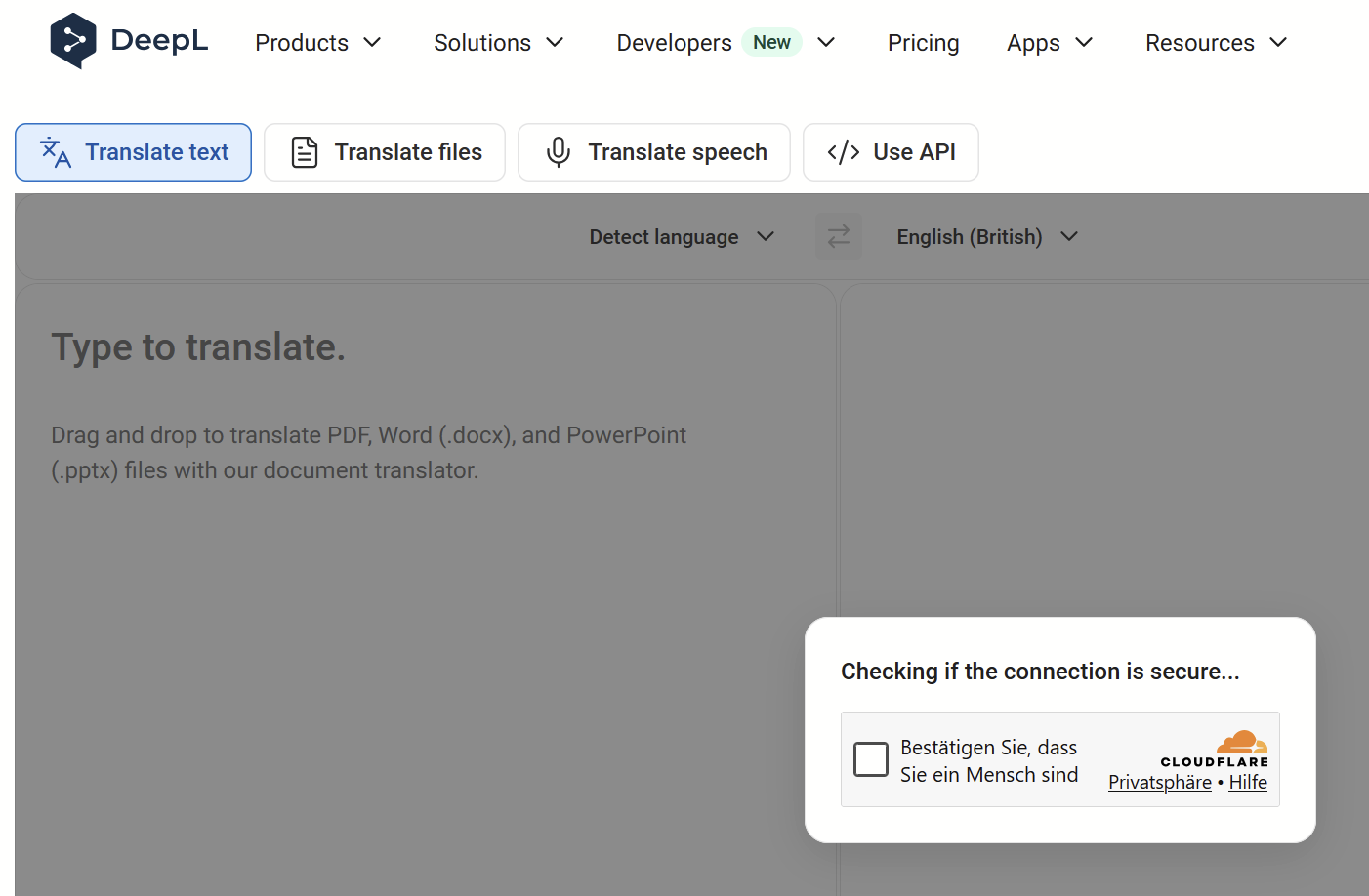Select the Translate text tab
The image size is (1369, 896).
[133, 152]
